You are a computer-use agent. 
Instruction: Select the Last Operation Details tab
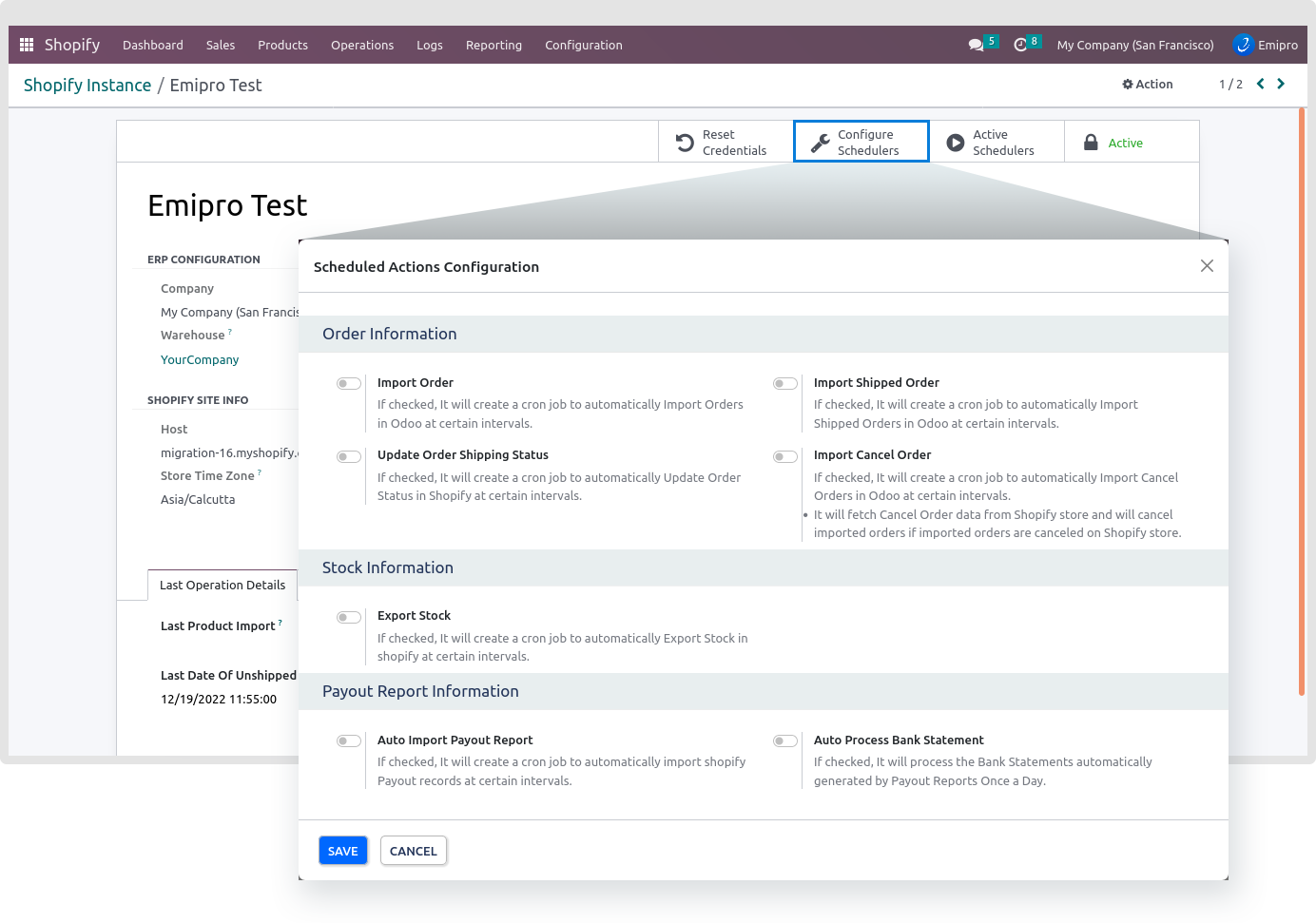223,585
